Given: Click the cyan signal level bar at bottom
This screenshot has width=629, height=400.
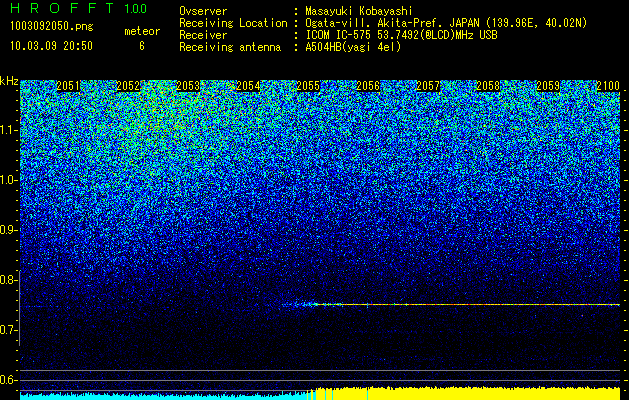Looking at the screenshot, I should (164, 396).
